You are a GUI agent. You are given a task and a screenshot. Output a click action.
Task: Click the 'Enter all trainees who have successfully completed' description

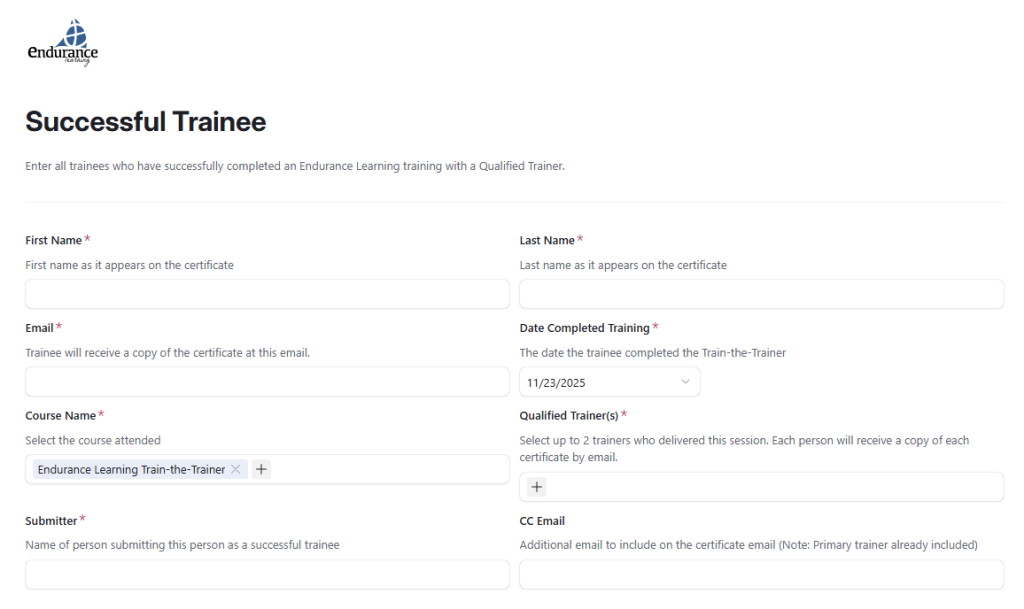point(295,166)
